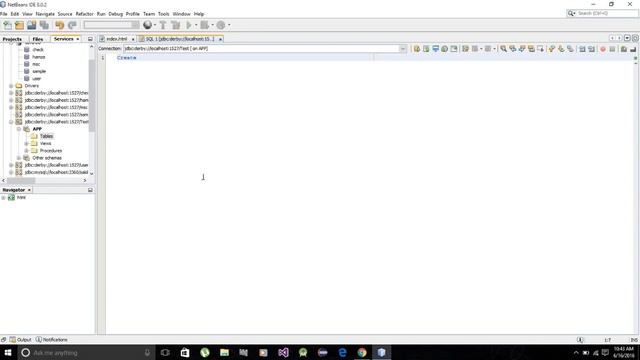Collapse the APP schema node
Viewport: 640px width, 360px height.
point(19,129)
